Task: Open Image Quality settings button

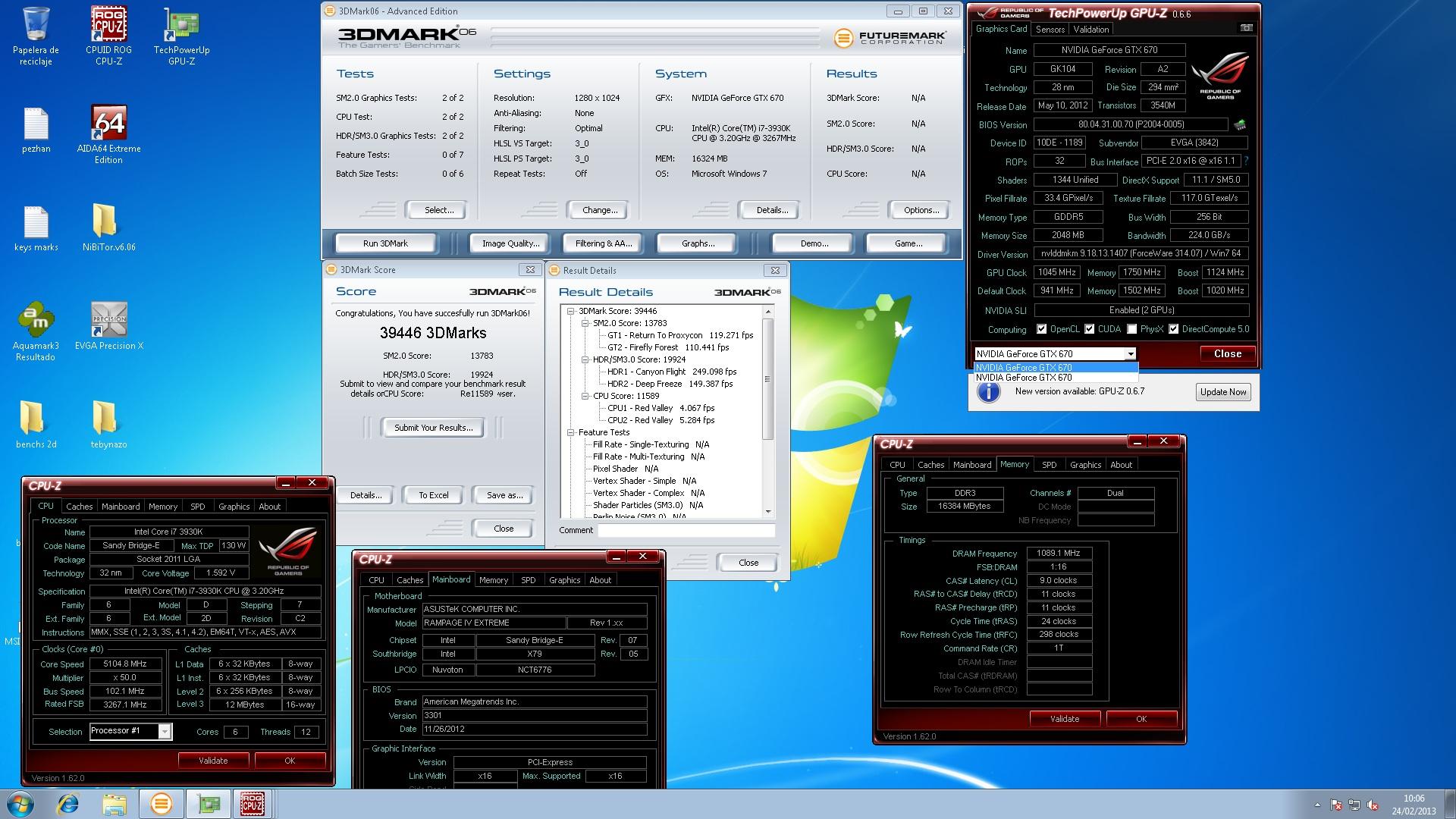Action: coord(510,243)
